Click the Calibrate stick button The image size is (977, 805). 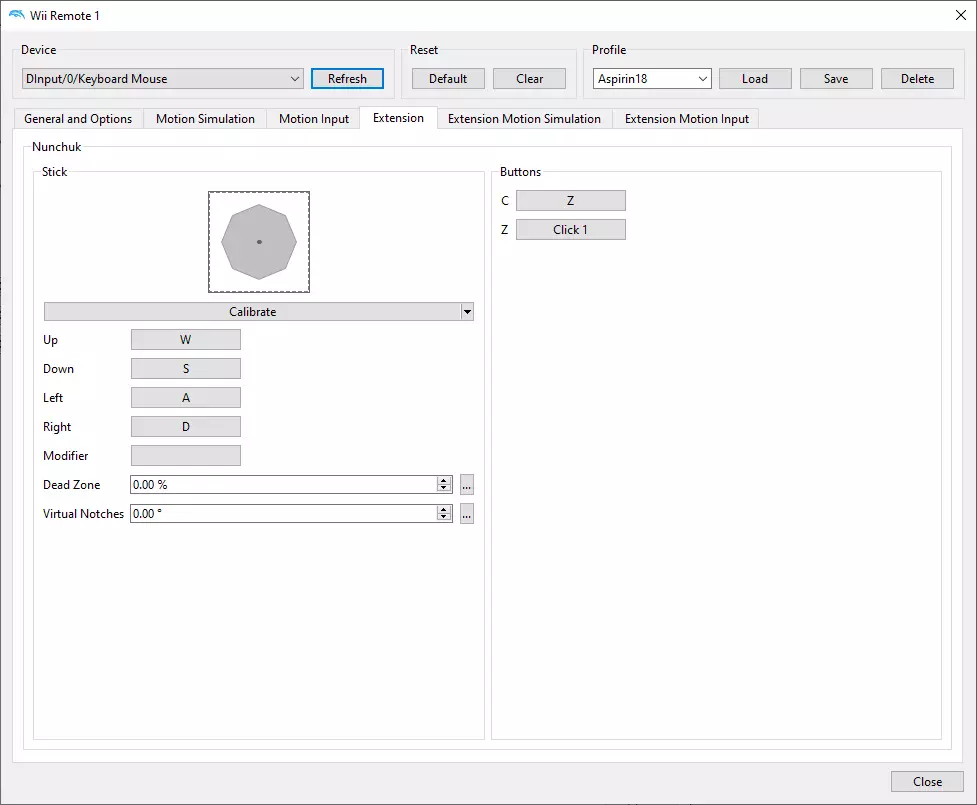[252, 312]
